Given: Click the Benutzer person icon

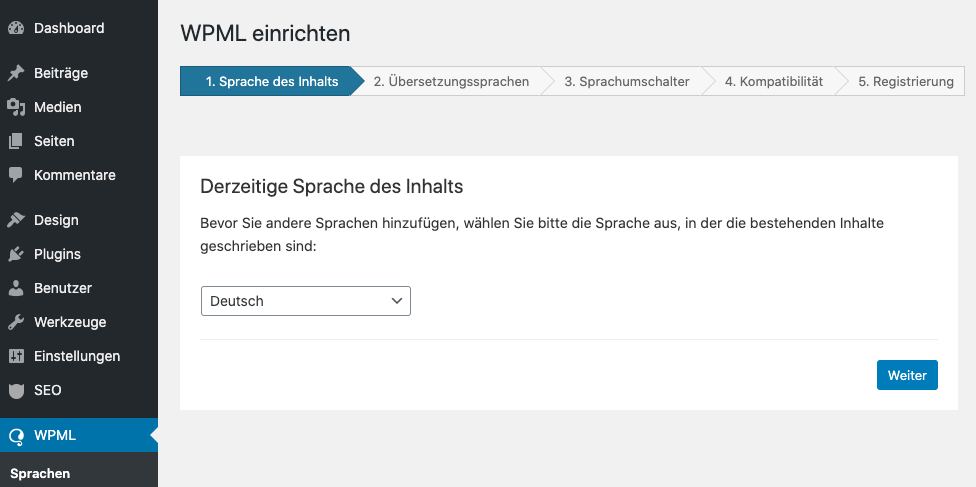Looking at the screenshot, I should (16, 288).
